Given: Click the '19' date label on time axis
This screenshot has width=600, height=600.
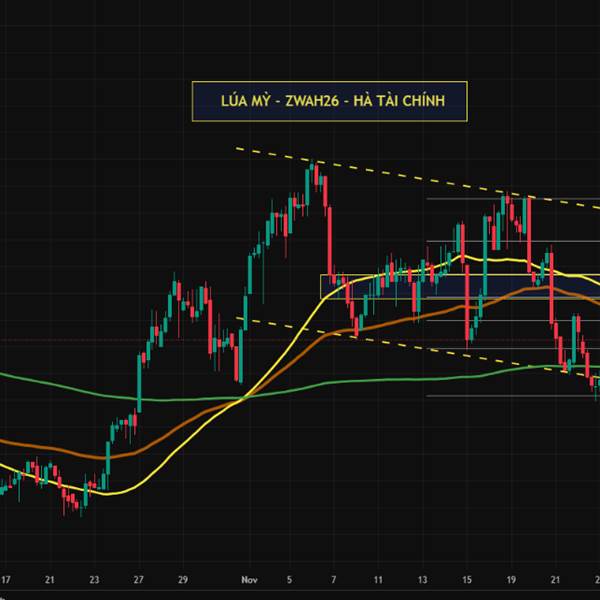Looking at the screenshot, I should tap(511, 580).
